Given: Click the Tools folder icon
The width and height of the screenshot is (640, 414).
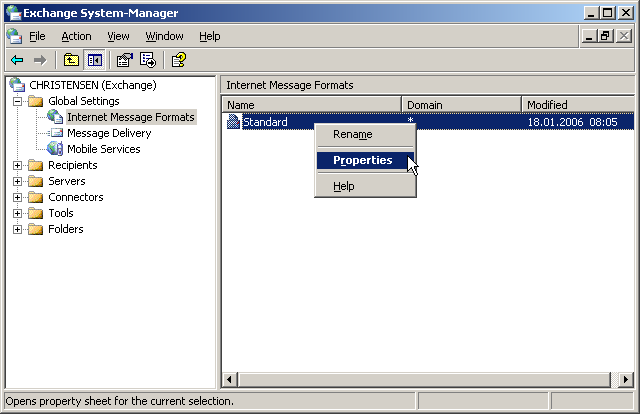Looking at the screenshot, I should (x=36, y=213).
